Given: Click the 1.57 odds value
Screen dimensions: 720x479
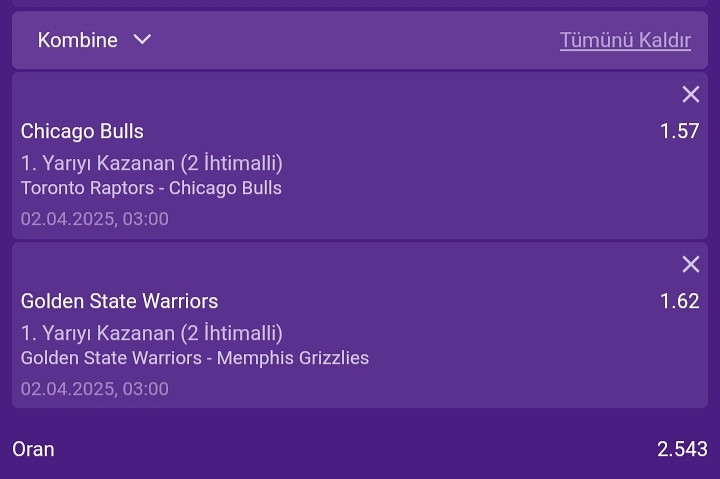Looking at the screenshot, I should [679, 131].
